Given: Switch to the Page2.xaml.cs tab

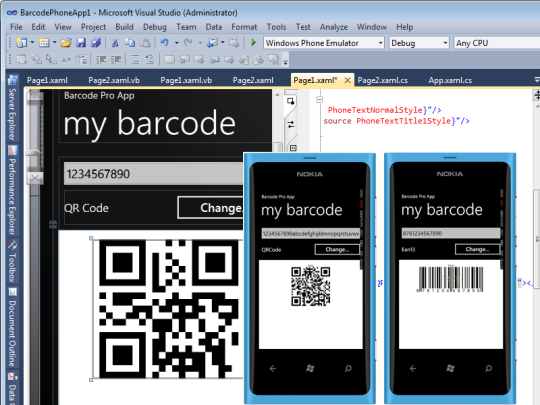Looking at the screenshot, I should pos(383,80).
